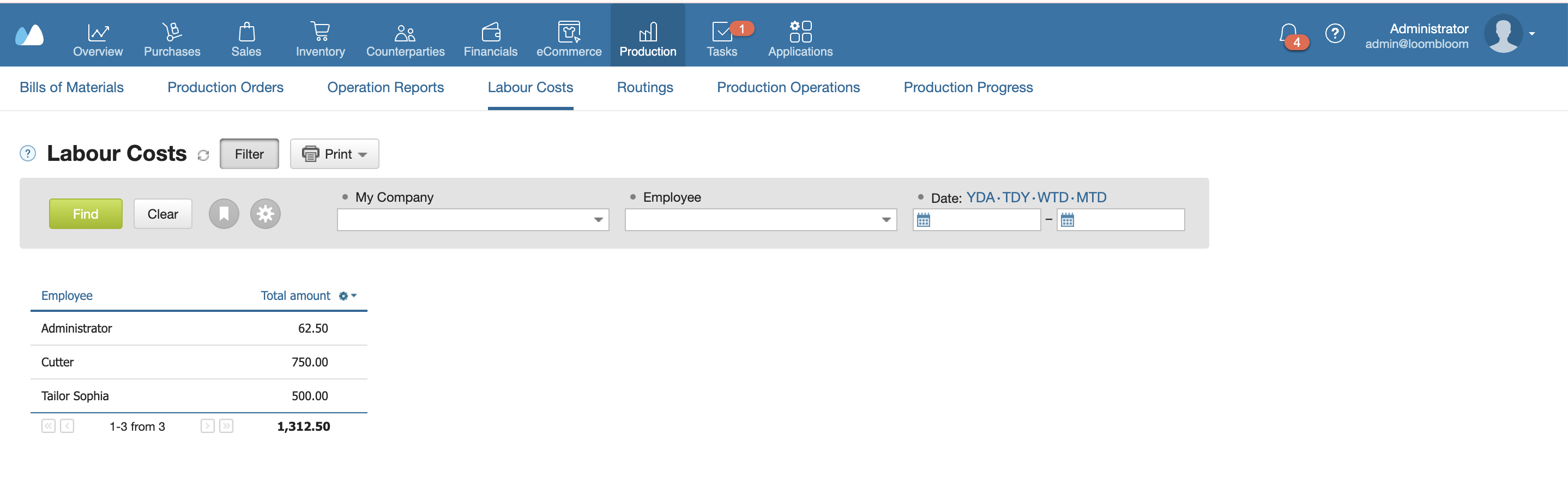This screenshot has height=494, width=1568.
Task: Open notifications bell icon
Action: [1288, 33]
